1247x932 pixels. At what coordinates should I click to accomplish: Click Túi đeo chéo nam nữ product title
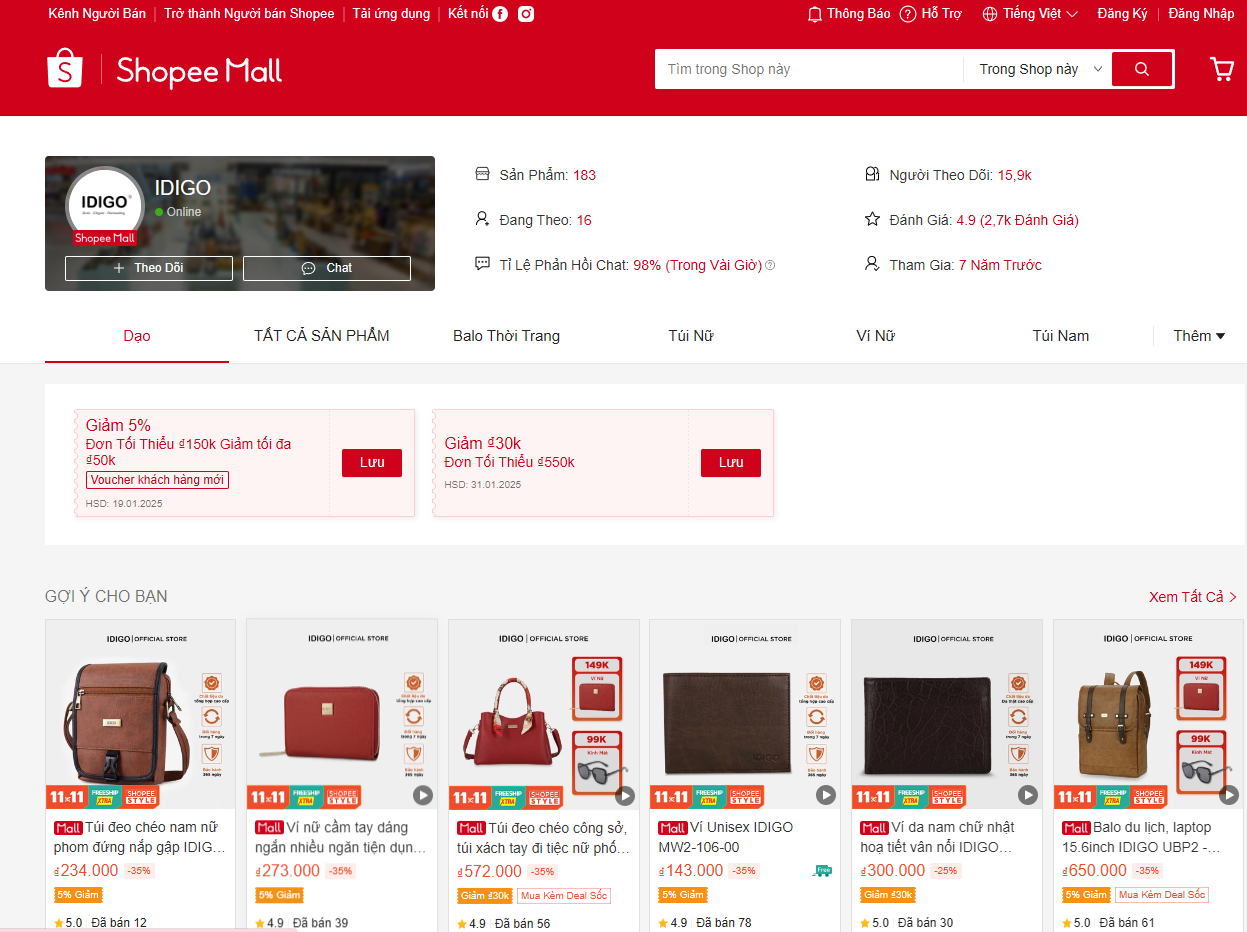(140, 837)
